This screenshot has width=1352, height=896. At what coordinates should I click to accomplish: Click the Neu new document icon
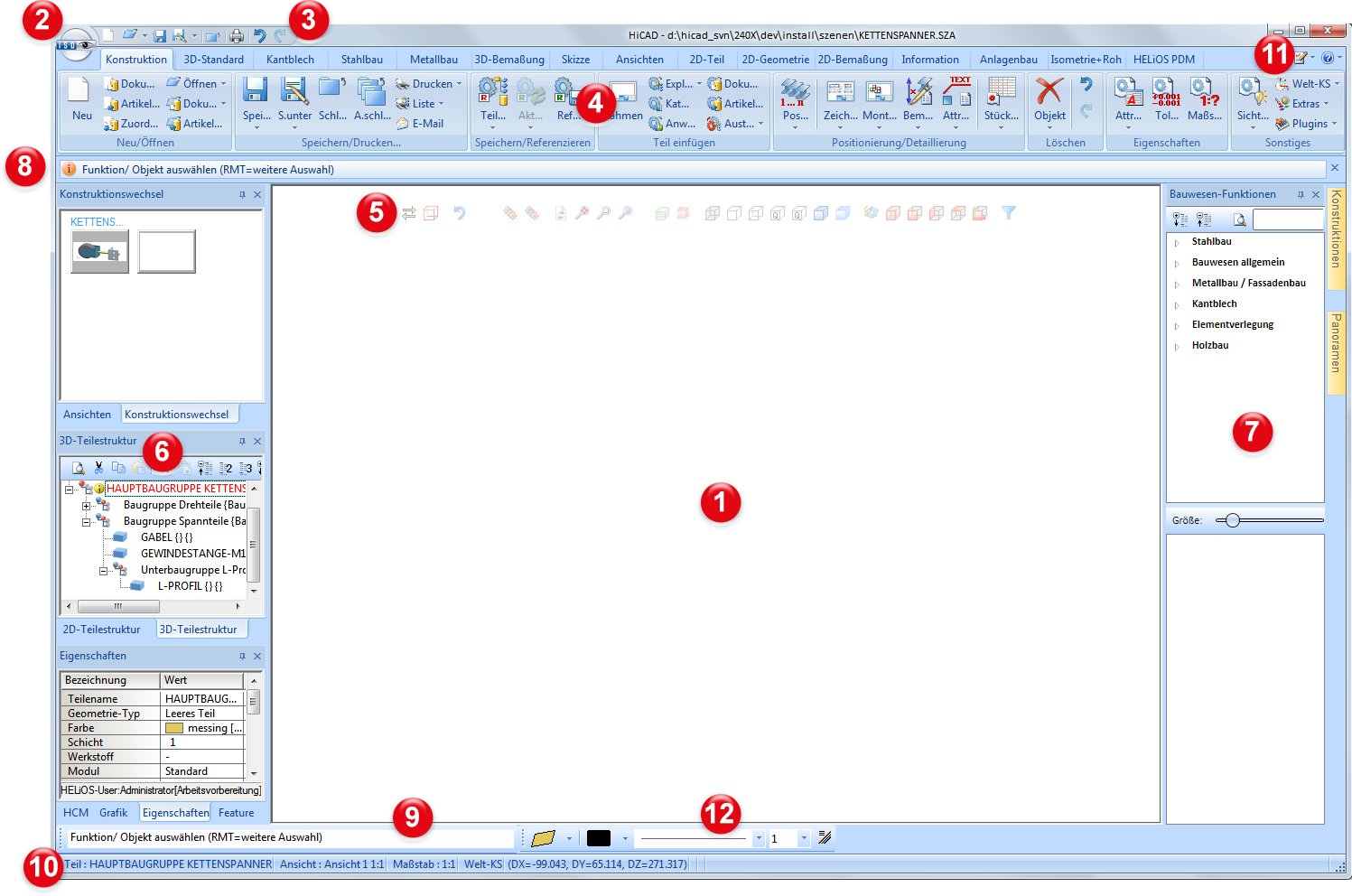point(81,90)
